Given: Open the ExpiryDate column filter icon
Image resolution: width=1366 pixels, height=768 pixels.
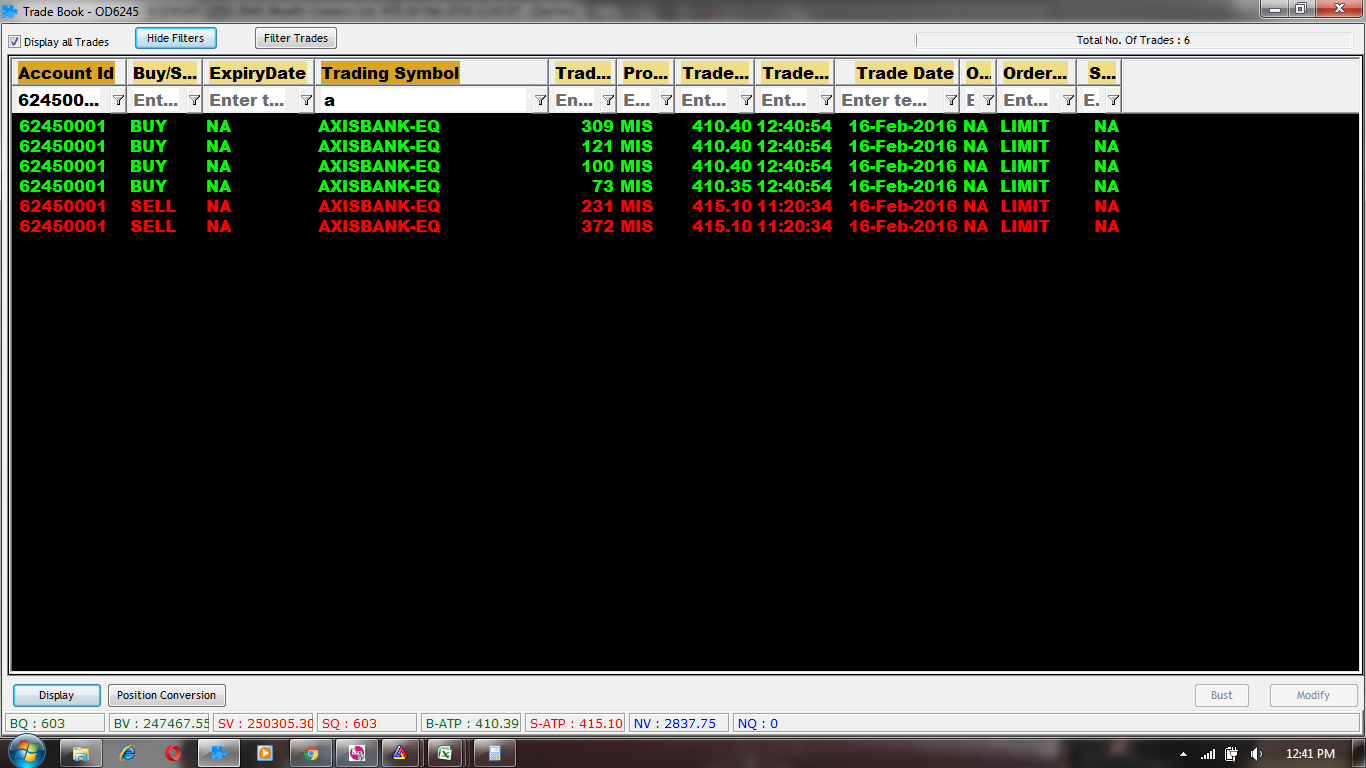Looking at the screenshot, I should click(x=306, y=100).
